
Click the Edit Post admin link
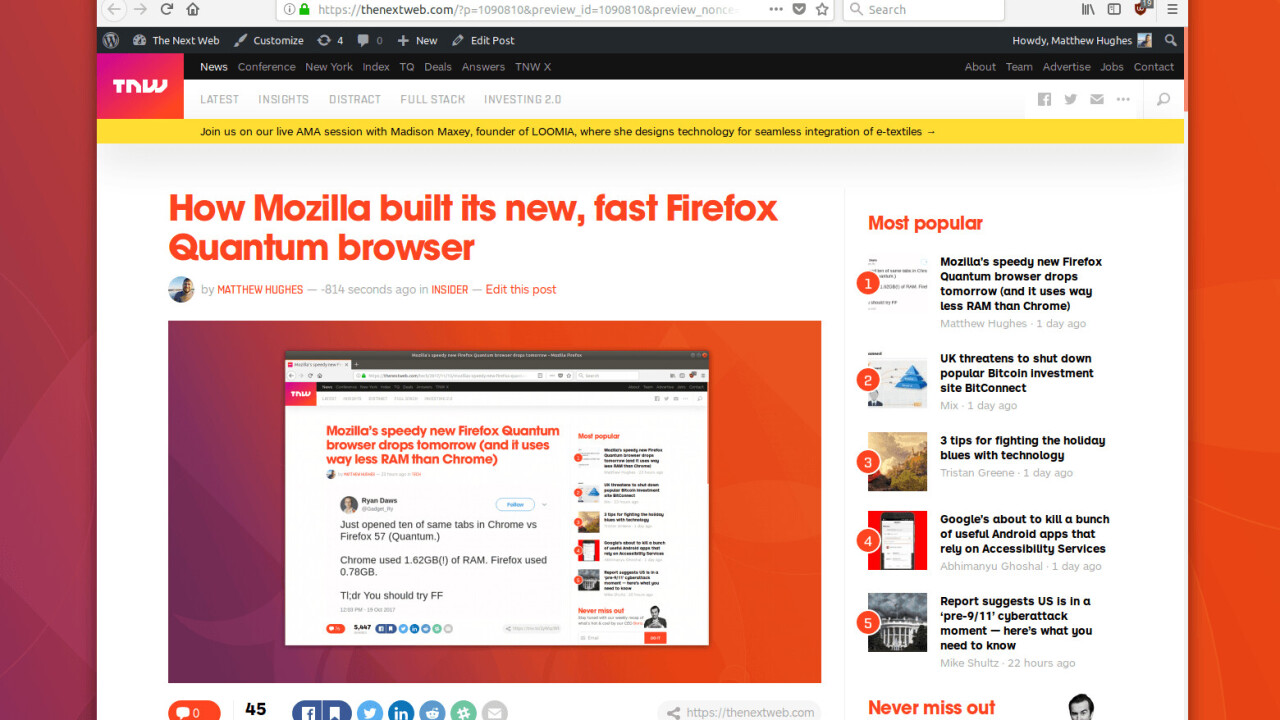[483, 40]
